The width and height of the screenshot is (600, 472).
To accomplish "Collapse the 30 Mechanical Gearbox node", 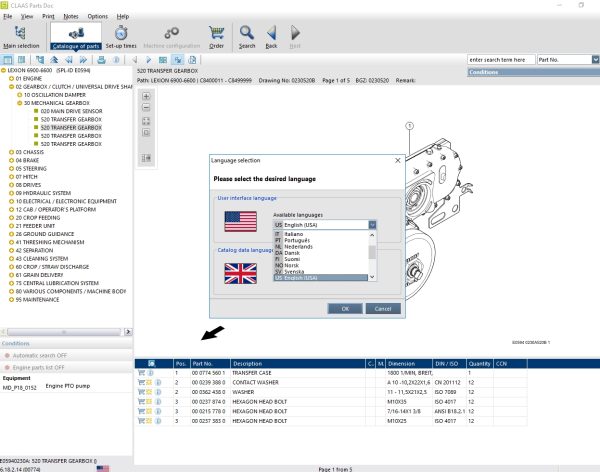I will pos(19,102).
